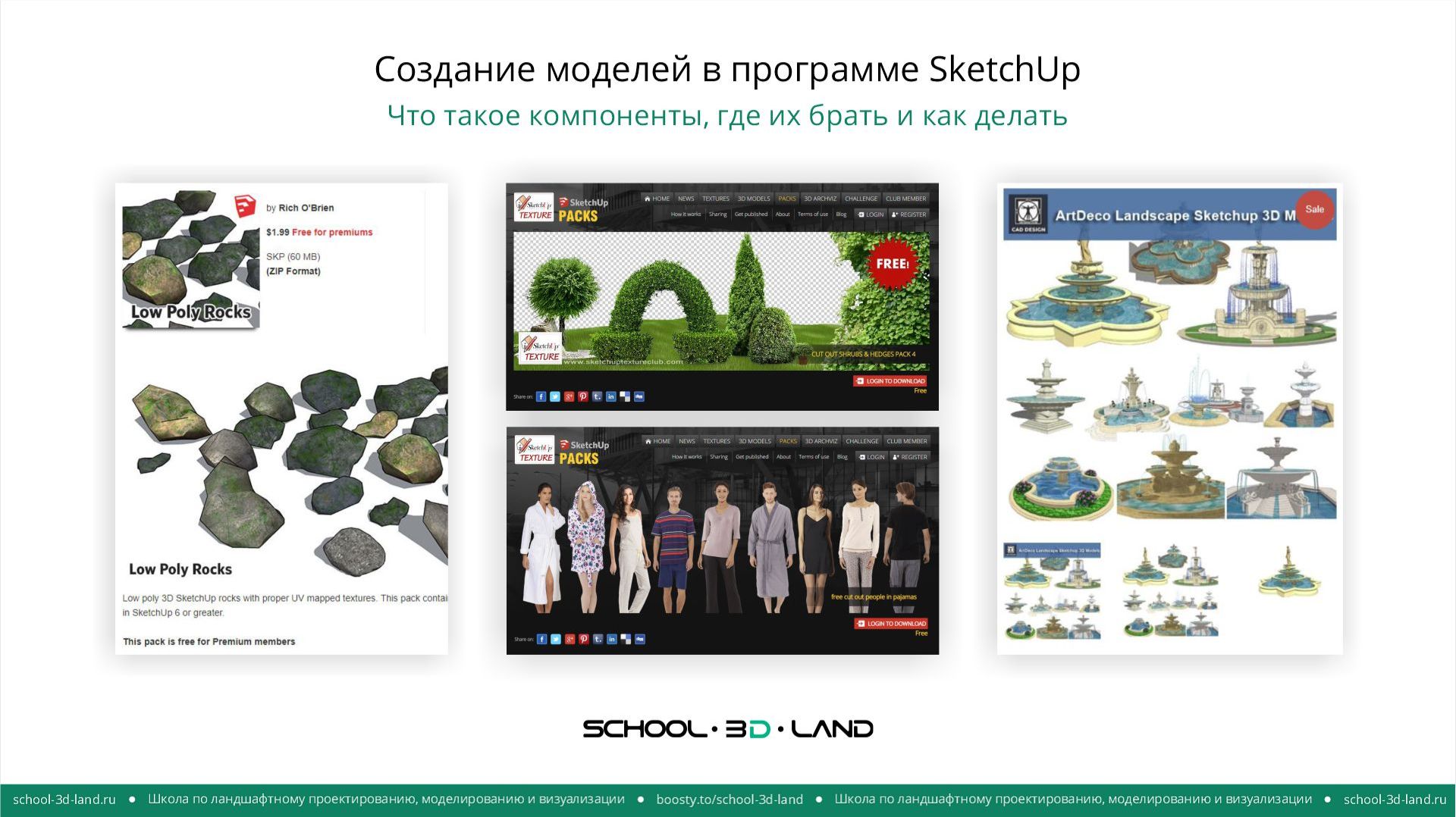Viewport: 1456px width, 817px height.
Task: Open Get published link in shrubs screenshot
Action: pyautogui.click(x=751, y=214)
